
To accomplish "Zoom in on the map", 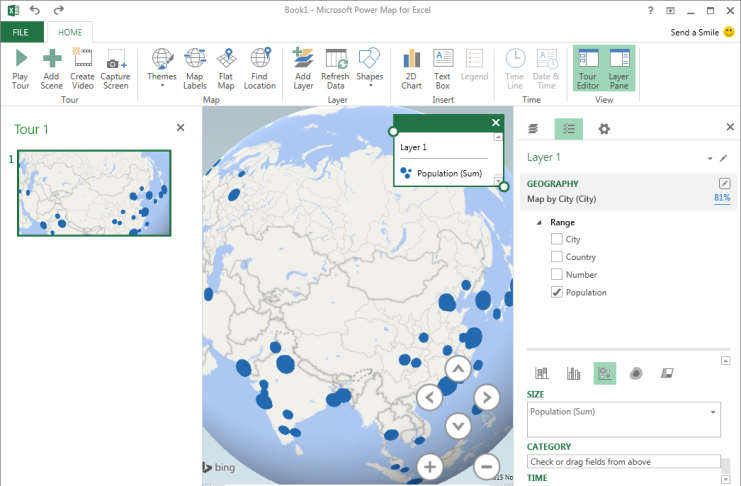I will point(430,467).
